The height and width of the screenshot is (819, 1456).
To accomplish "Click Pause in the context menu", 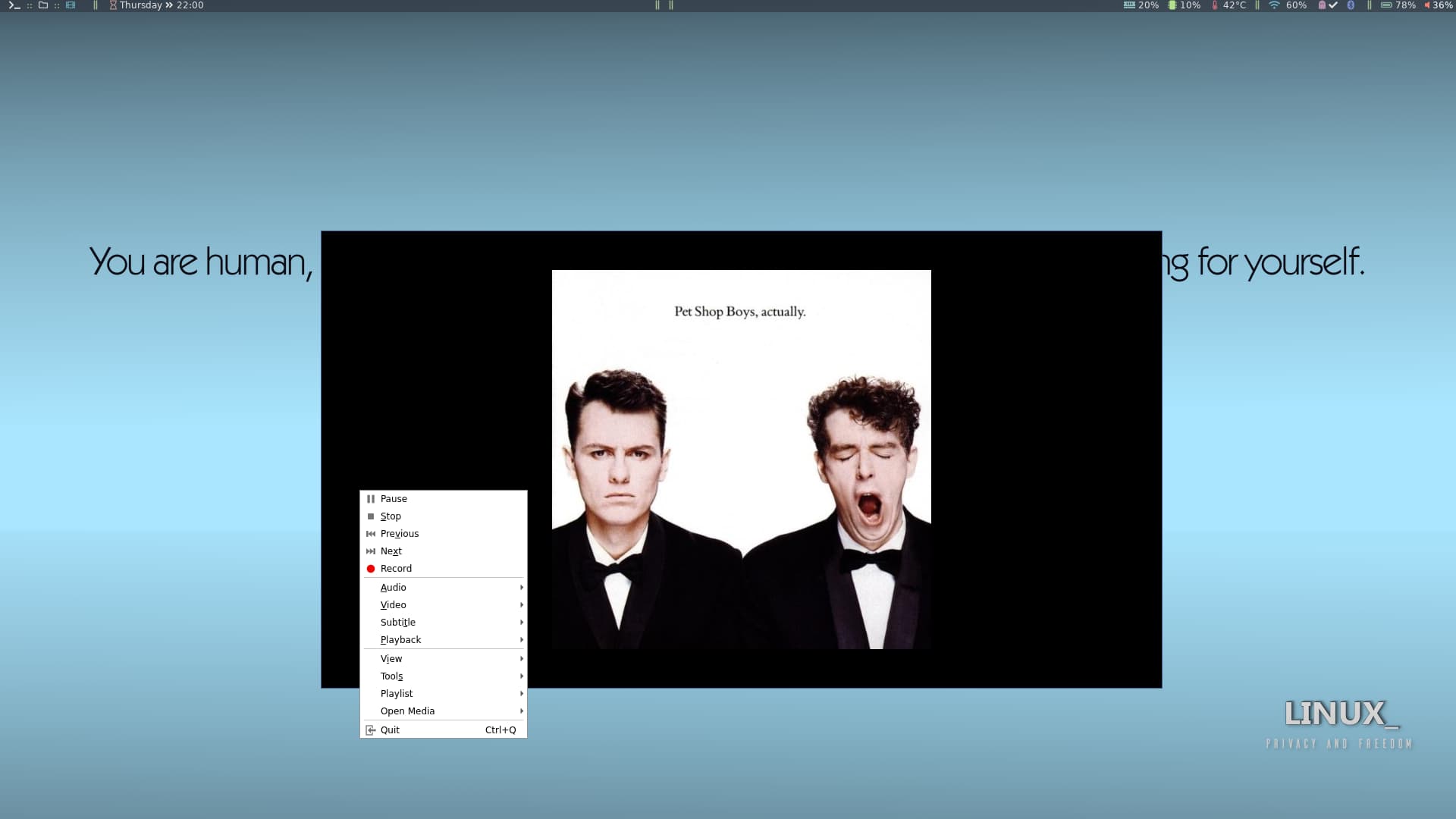I will 444,498.
